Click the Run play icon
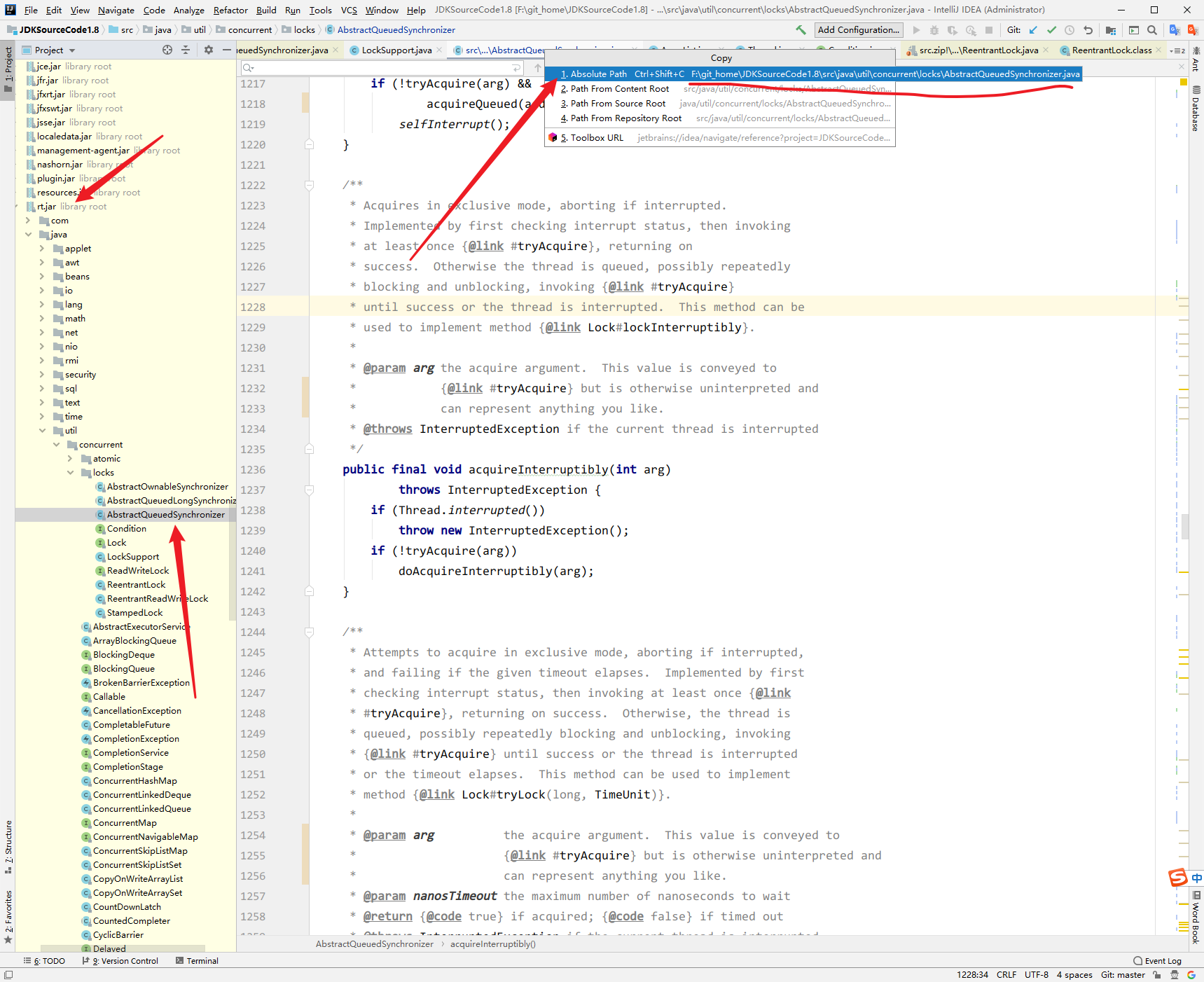Image resolution: width=1204 pixels, height=982 pixels. click(916, 30)
